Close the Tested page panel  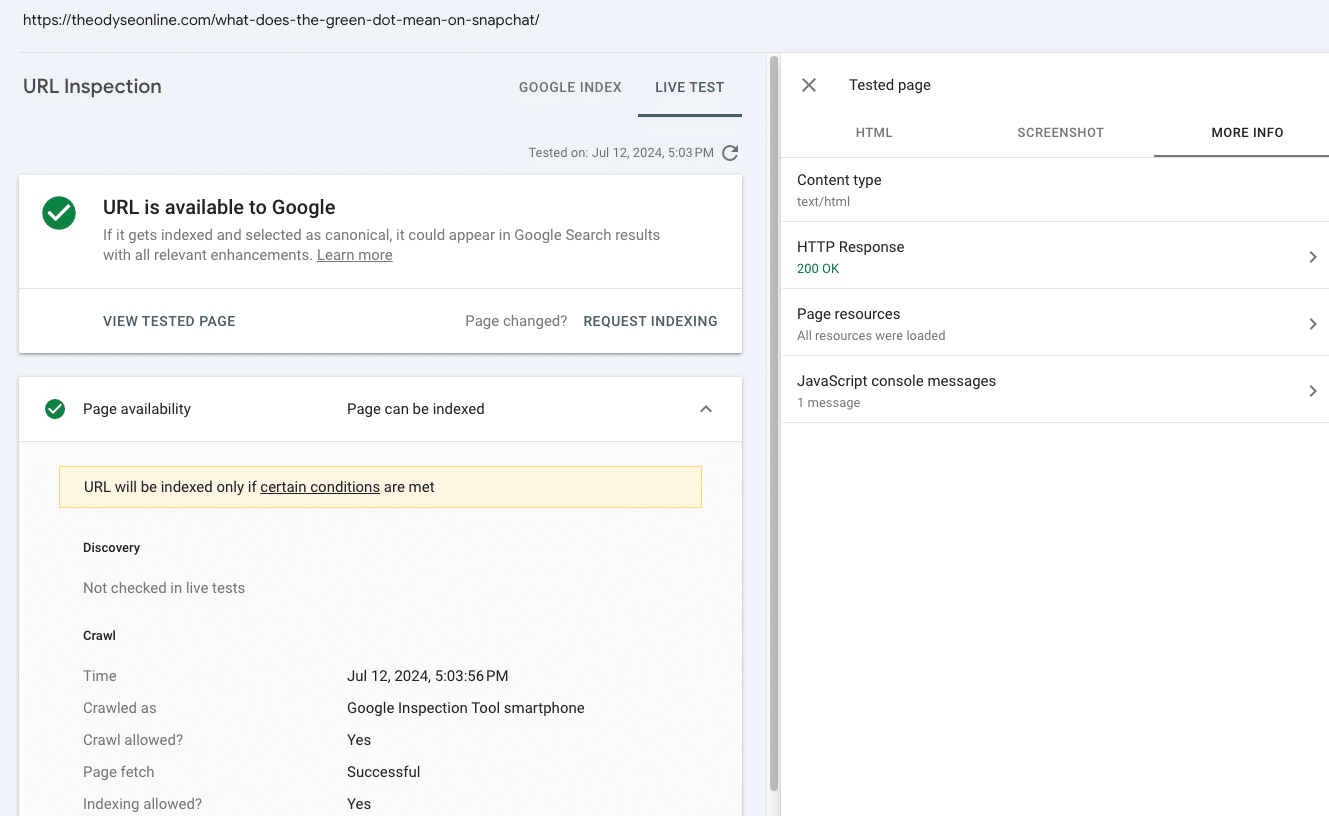[x=809, y=85]
